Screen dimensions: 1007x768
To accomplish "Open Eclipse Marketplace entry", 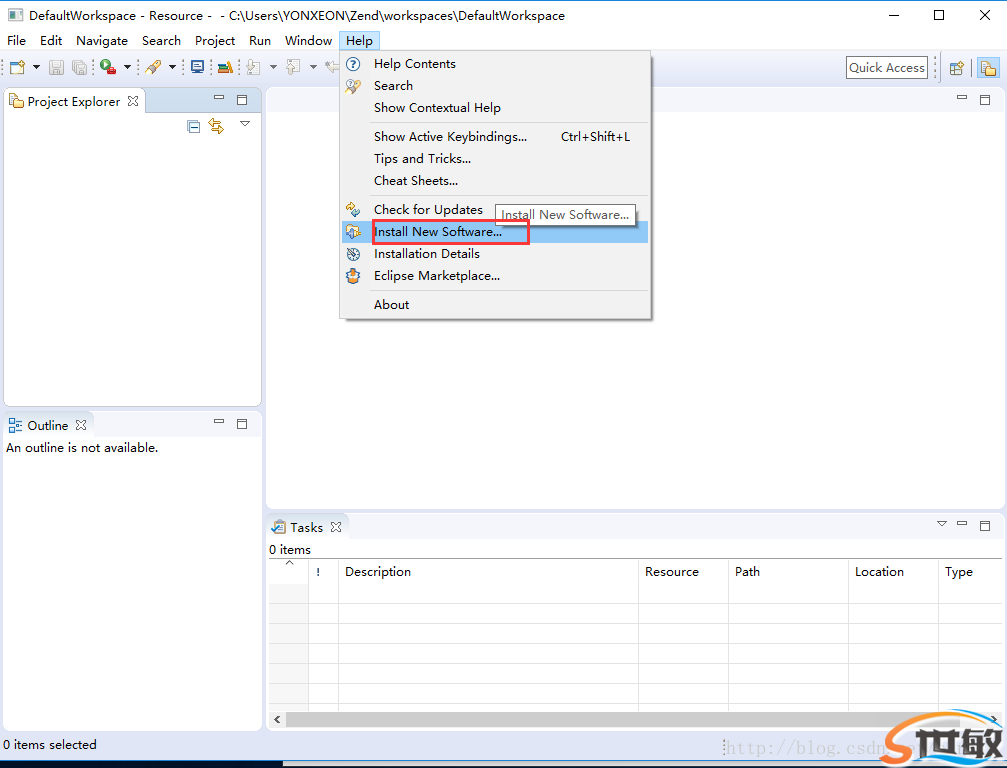I will 495,275.
